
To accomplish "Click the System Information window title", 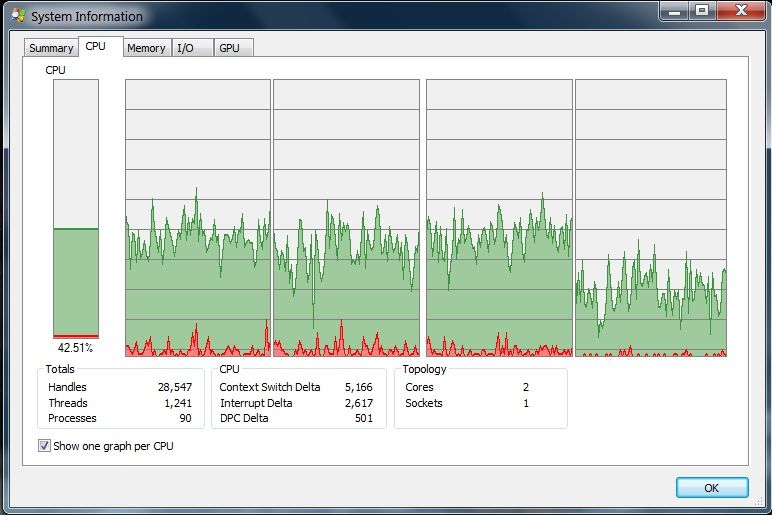I will coord(87,16).
